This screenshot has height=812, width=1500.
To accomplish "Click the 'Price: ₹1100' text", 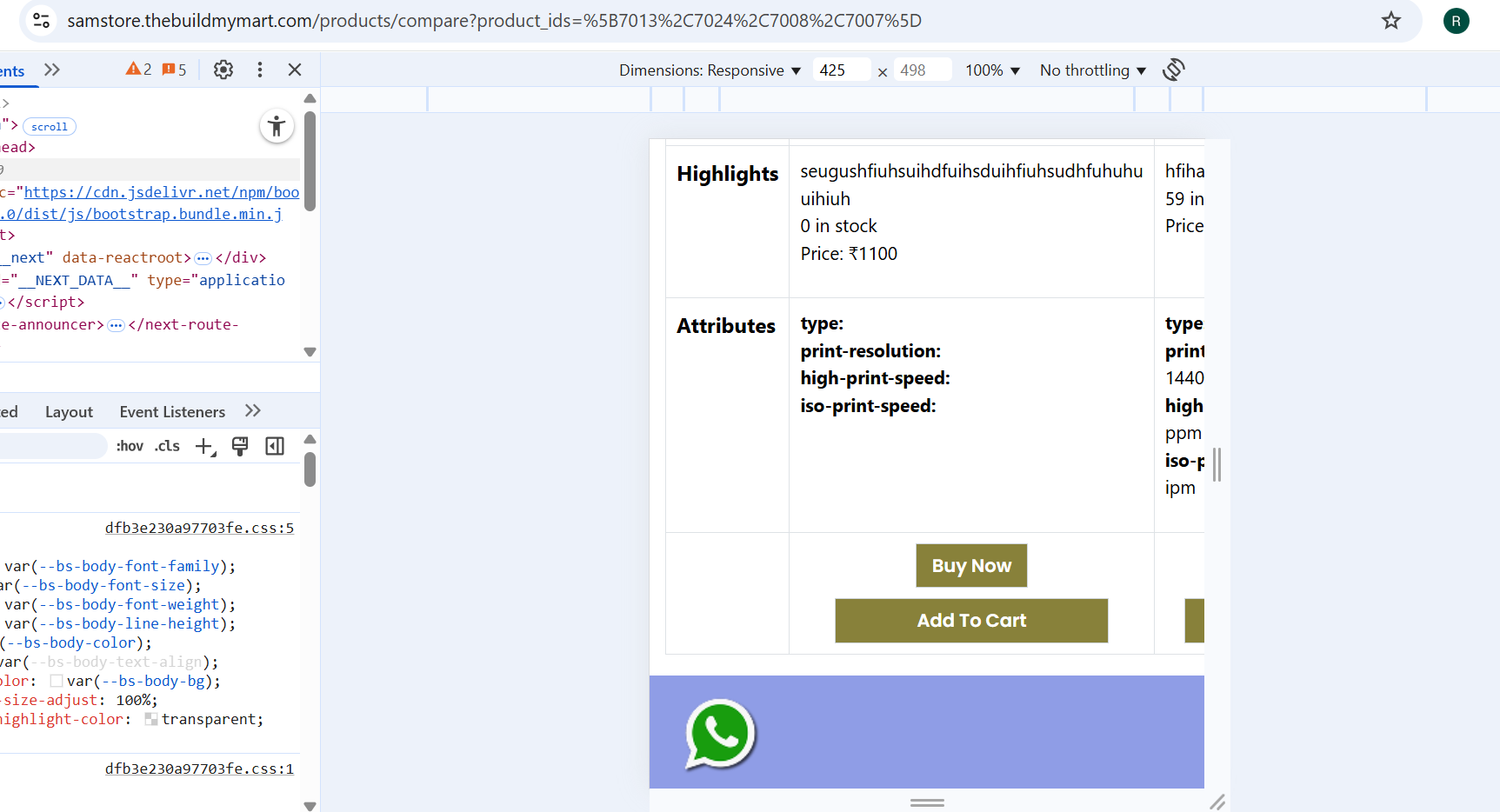I will (849, 254).
